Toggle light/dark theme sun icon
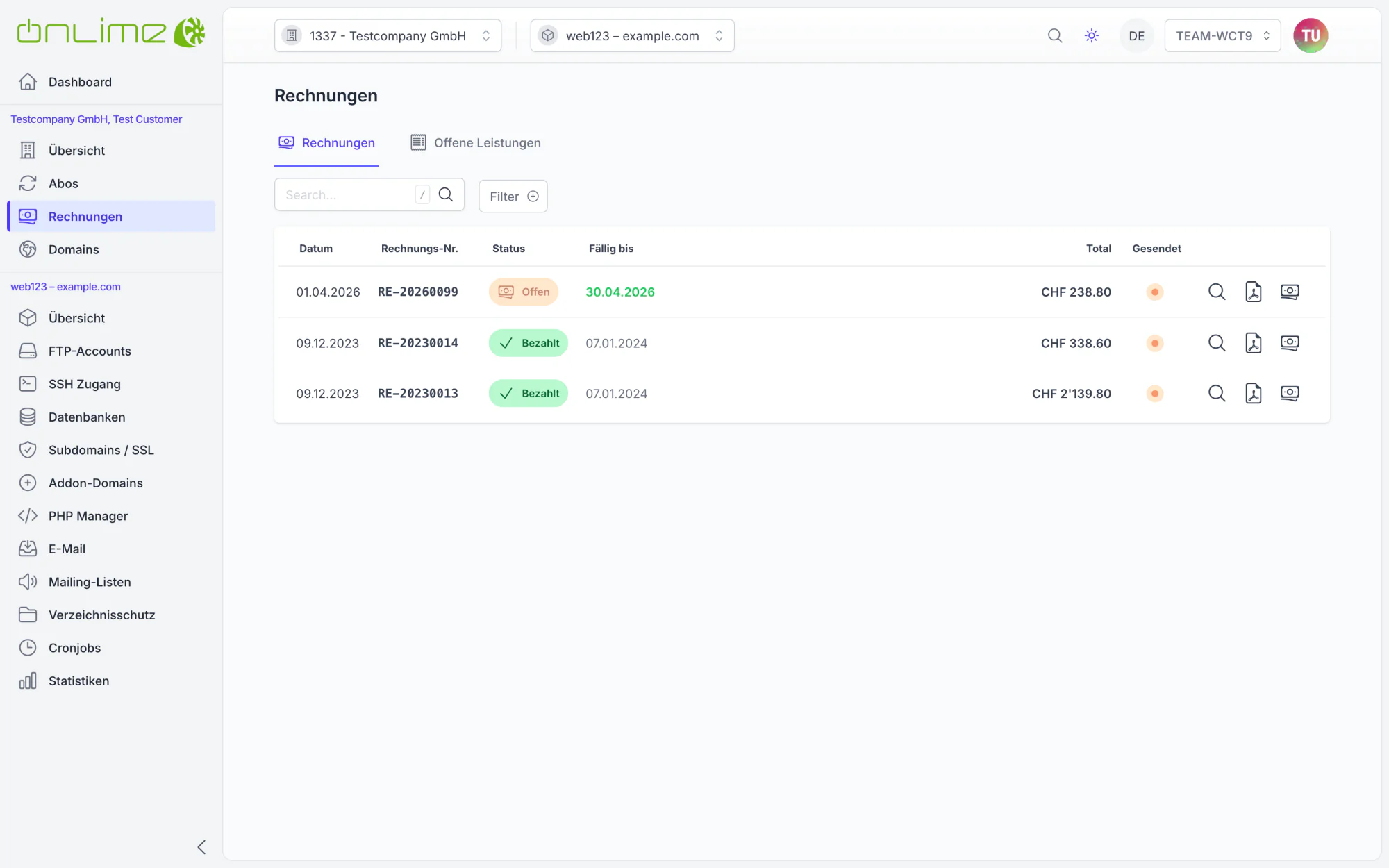This screenshot has width=1389, height=868. pos(1091,35)
